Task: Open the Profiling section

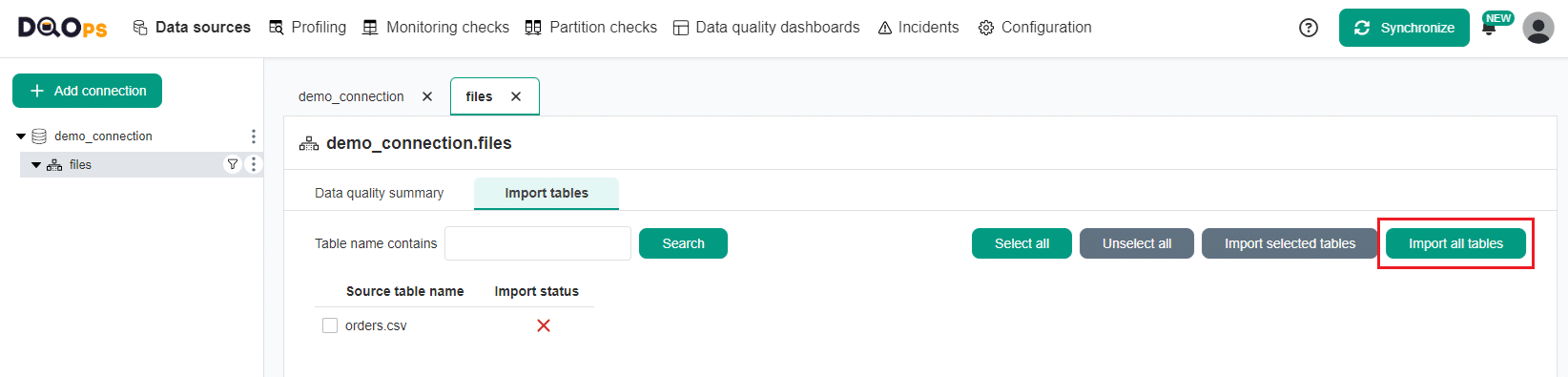Action: (307, 28)
